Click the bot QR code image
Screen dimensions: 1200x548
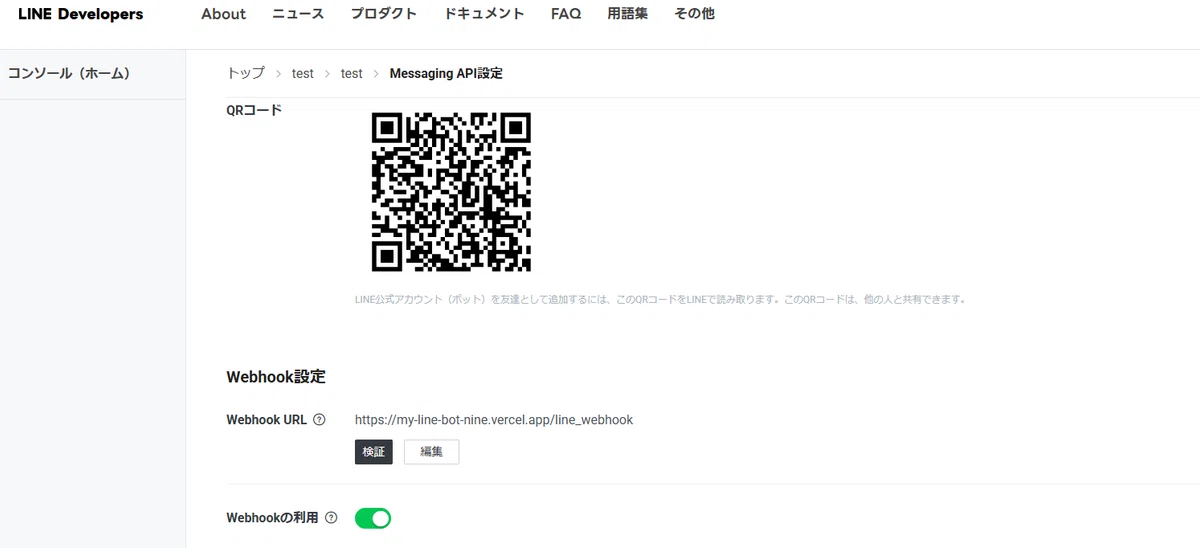(x=451, y=192)
